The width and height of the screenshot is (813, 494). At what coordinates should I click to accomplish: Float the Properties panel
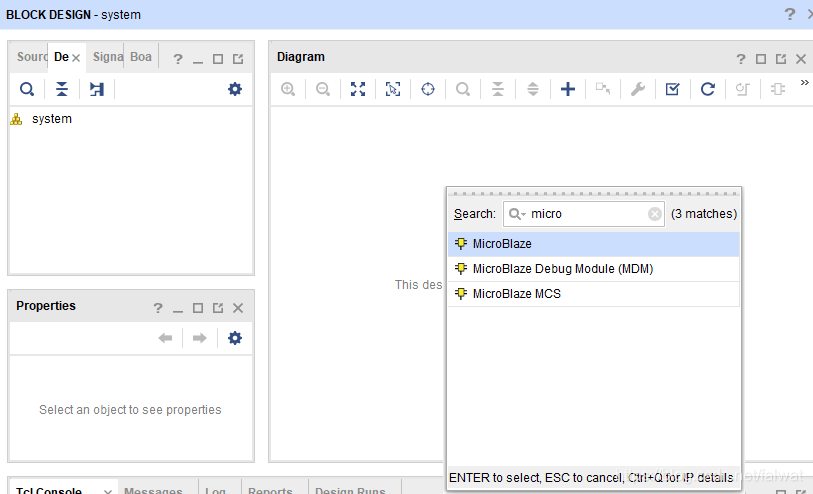[x=218, y=308]
